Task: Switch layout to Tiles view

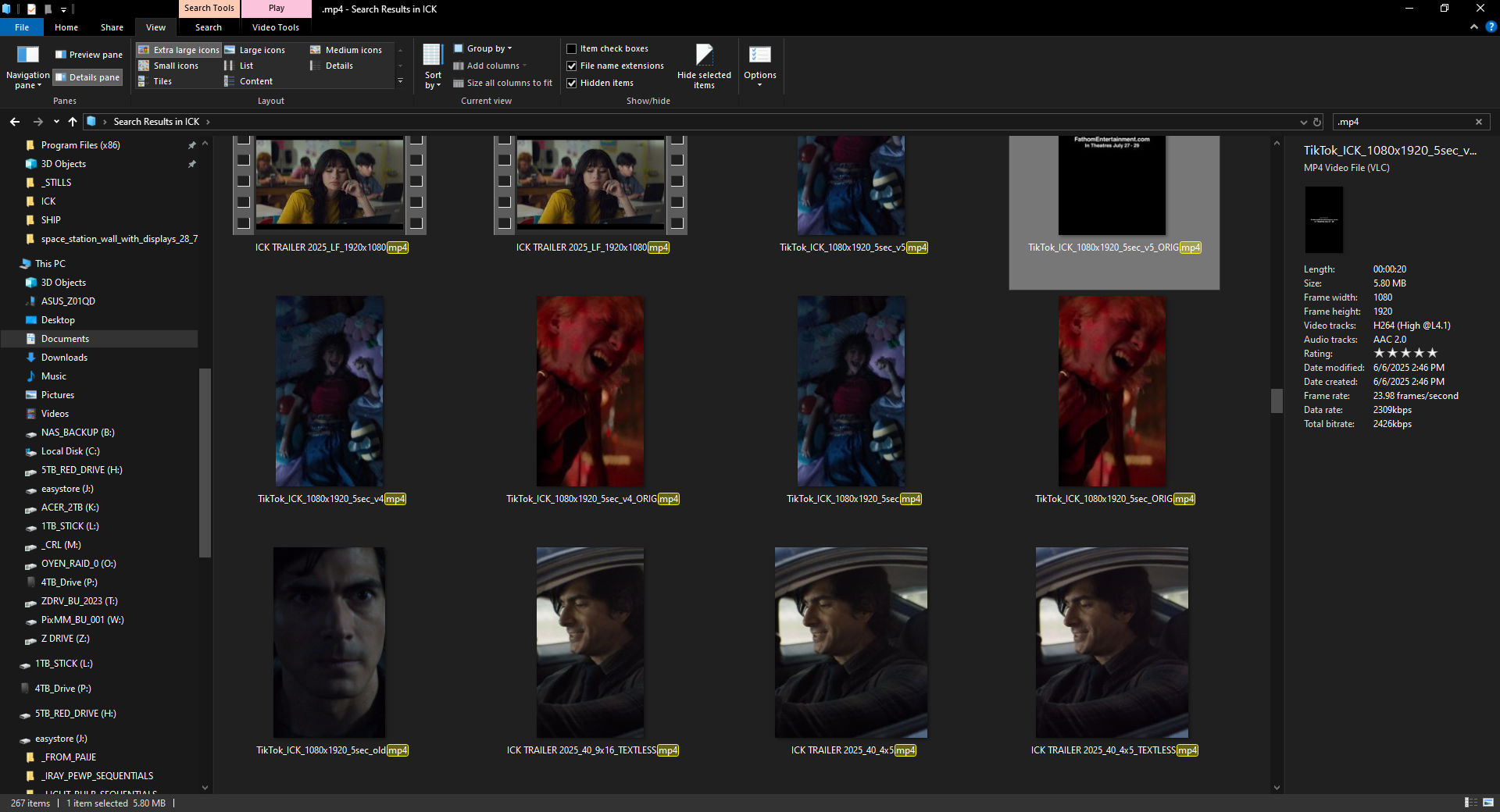Action: [x=155, y=81]
